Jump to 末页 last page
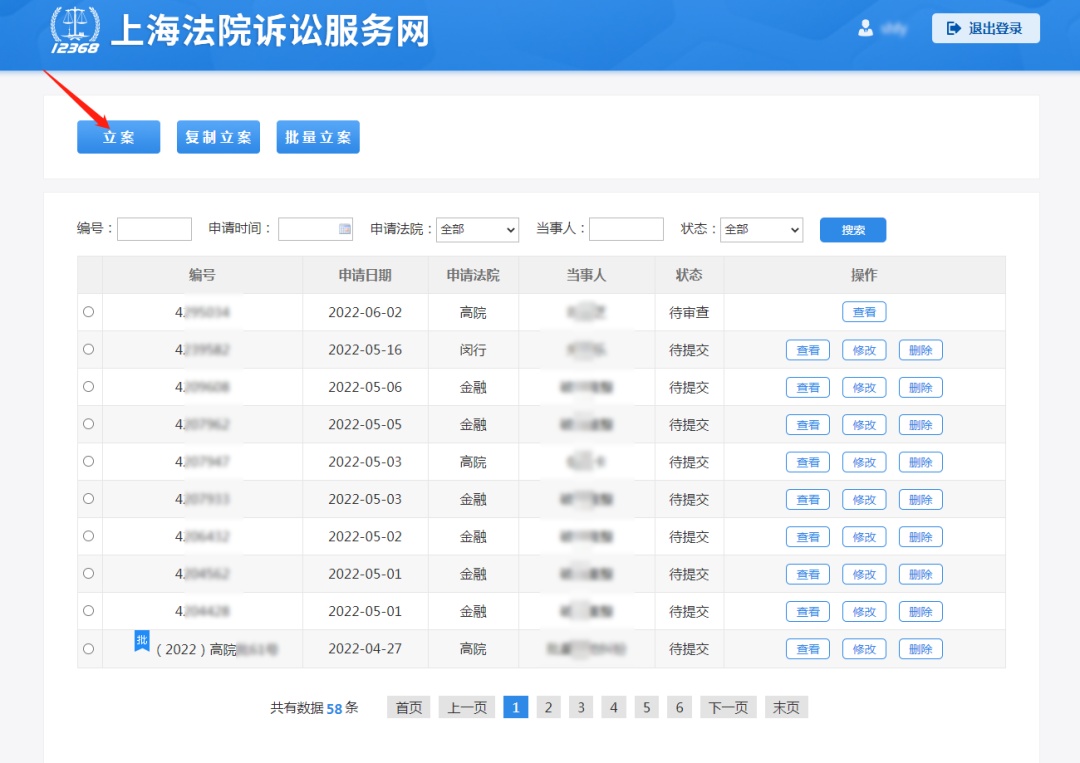The image size is (1080, 763). point(787,708)
